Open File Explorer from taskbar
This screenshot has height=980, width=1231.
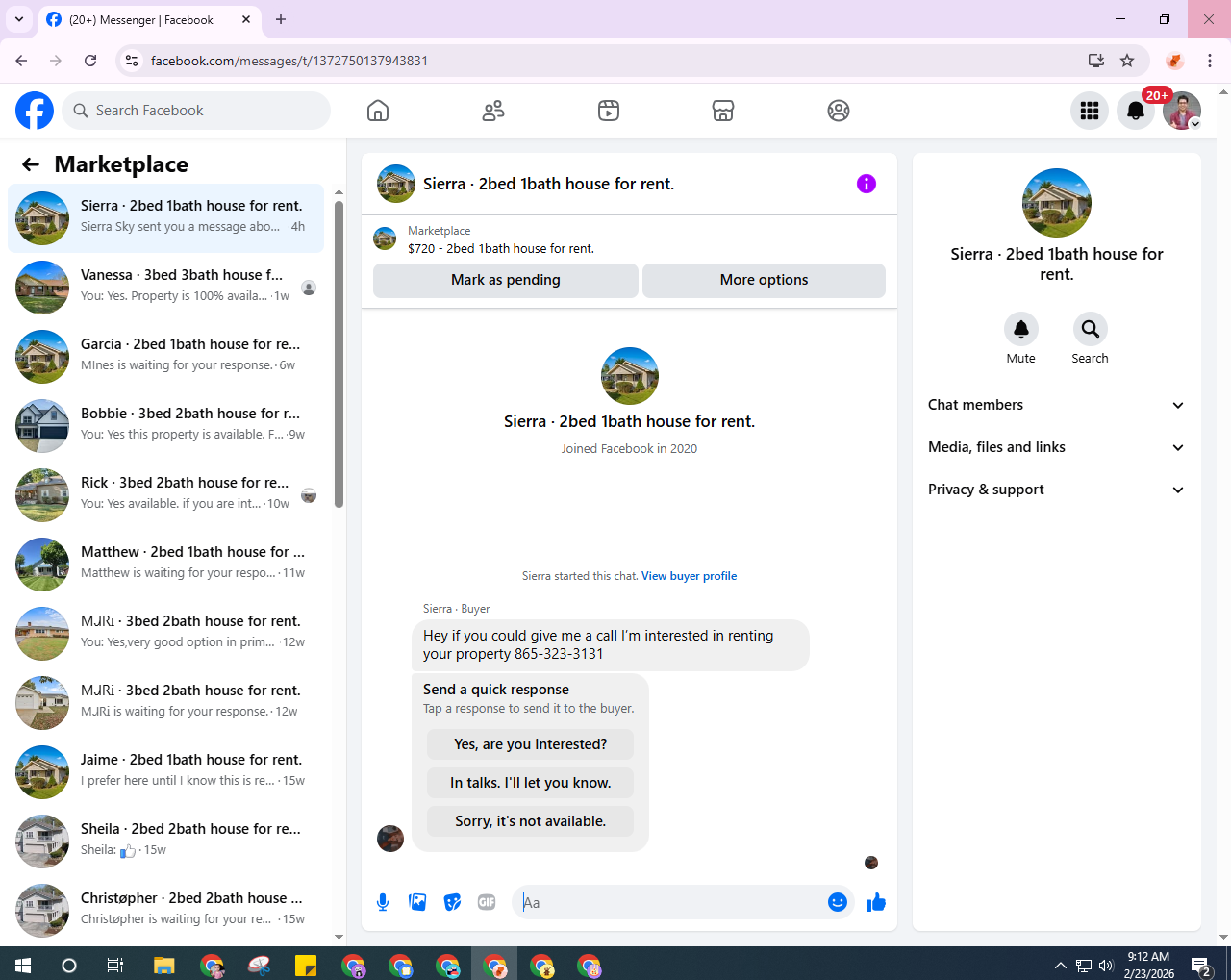pos(163,966)
